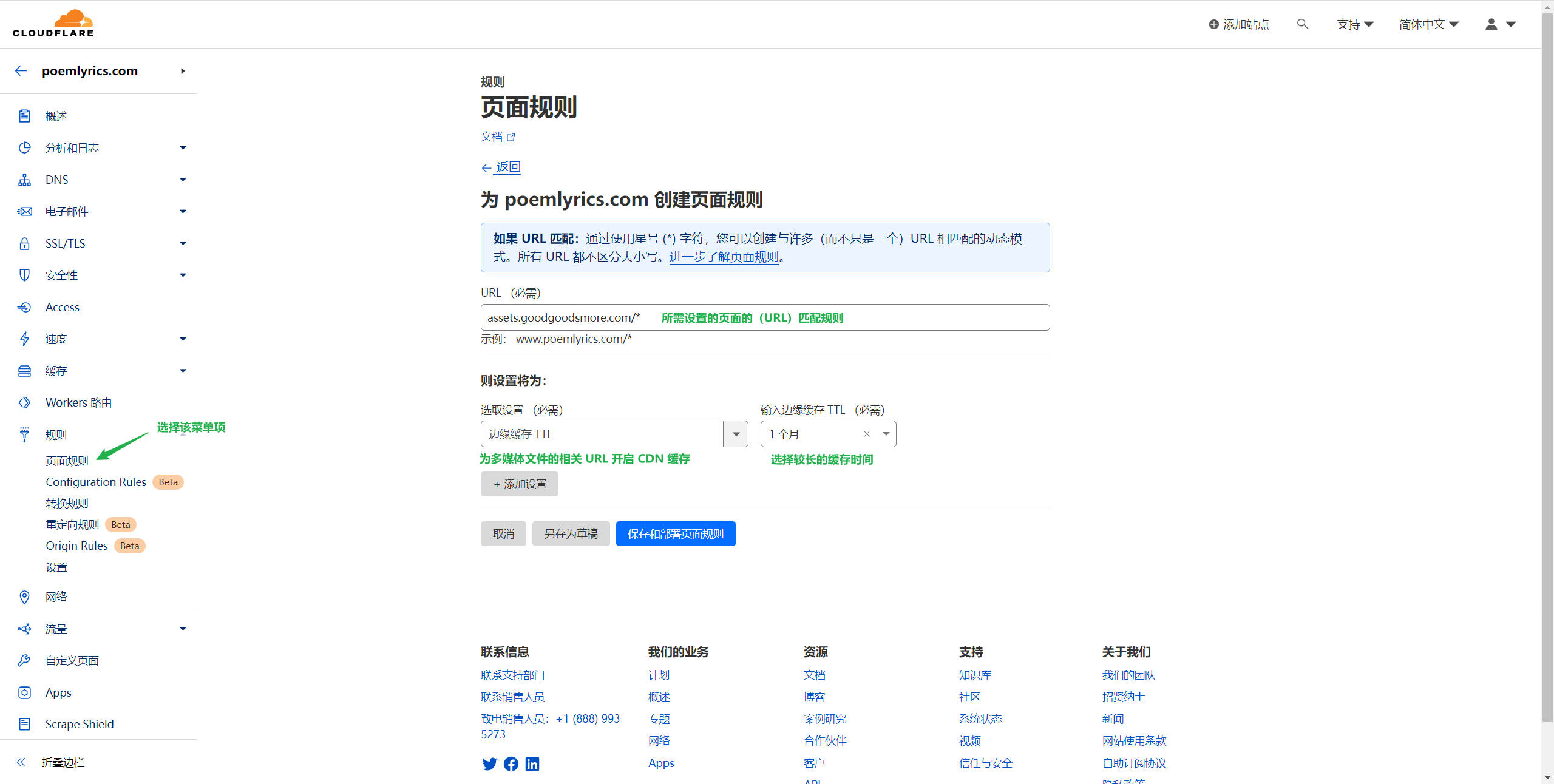The width and height of the screenshot is (1554, 784).
Task: Click the back arrow beside poemlyrics.com
Action: tap(21, 71)
